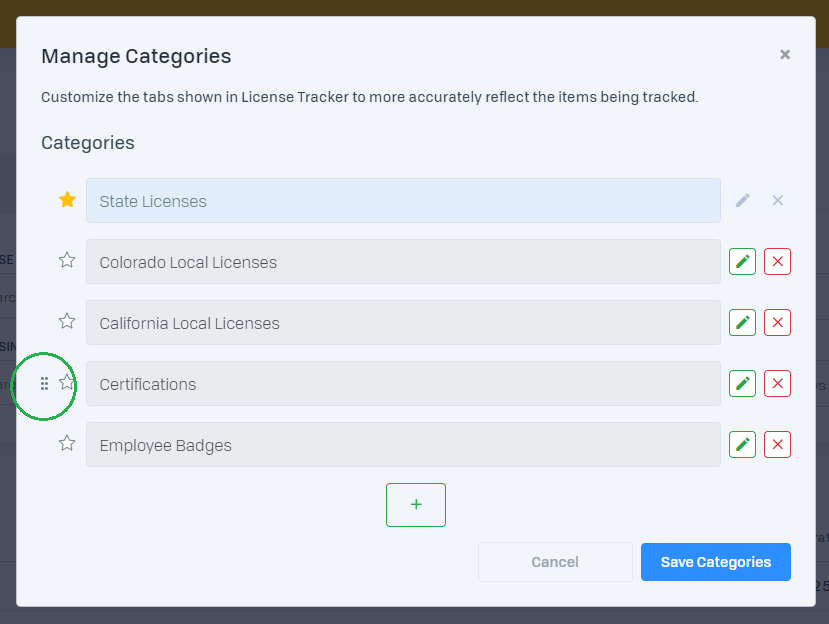Close the Manage Categories dialog
The width and height of the screenshot is (829, 624).
coord(785,55)
